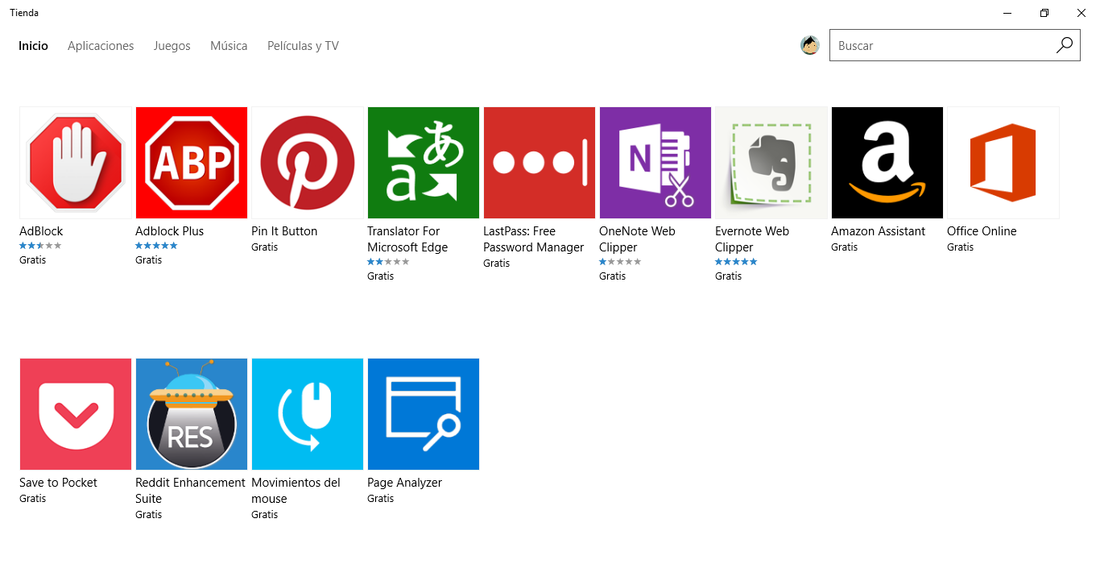Open the green Translator For Microsoft Edge tile
The height and width of the screenshot is (585, 1100).
423,163
